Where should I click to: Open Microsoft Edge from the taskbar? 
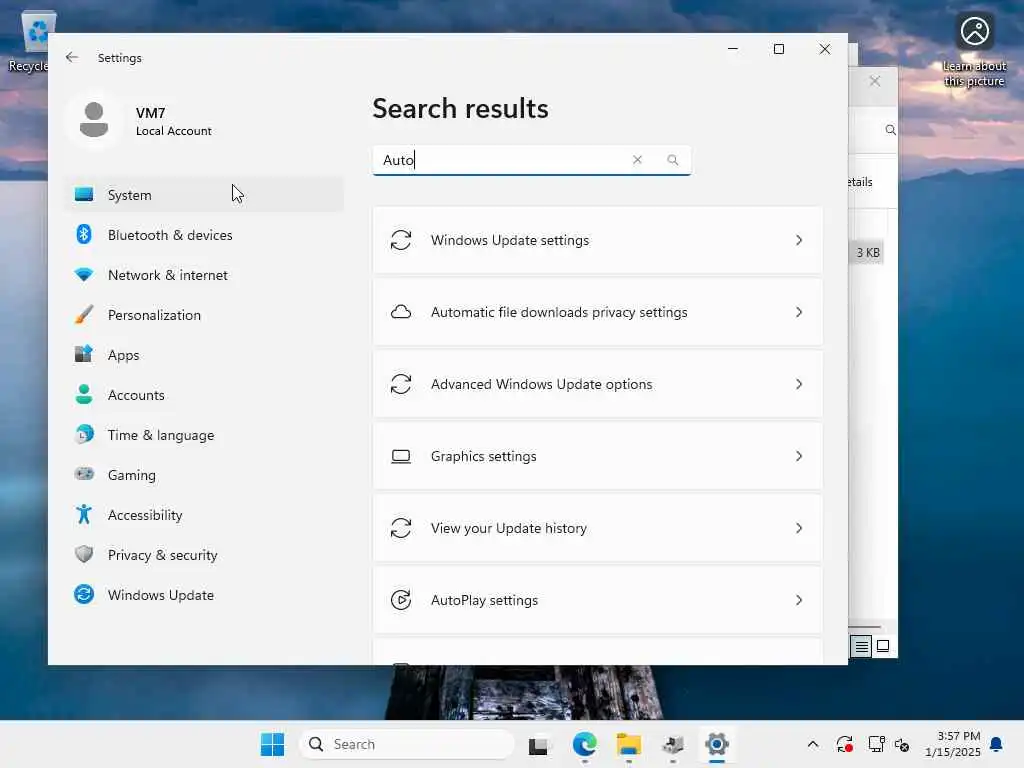[584, 744]
